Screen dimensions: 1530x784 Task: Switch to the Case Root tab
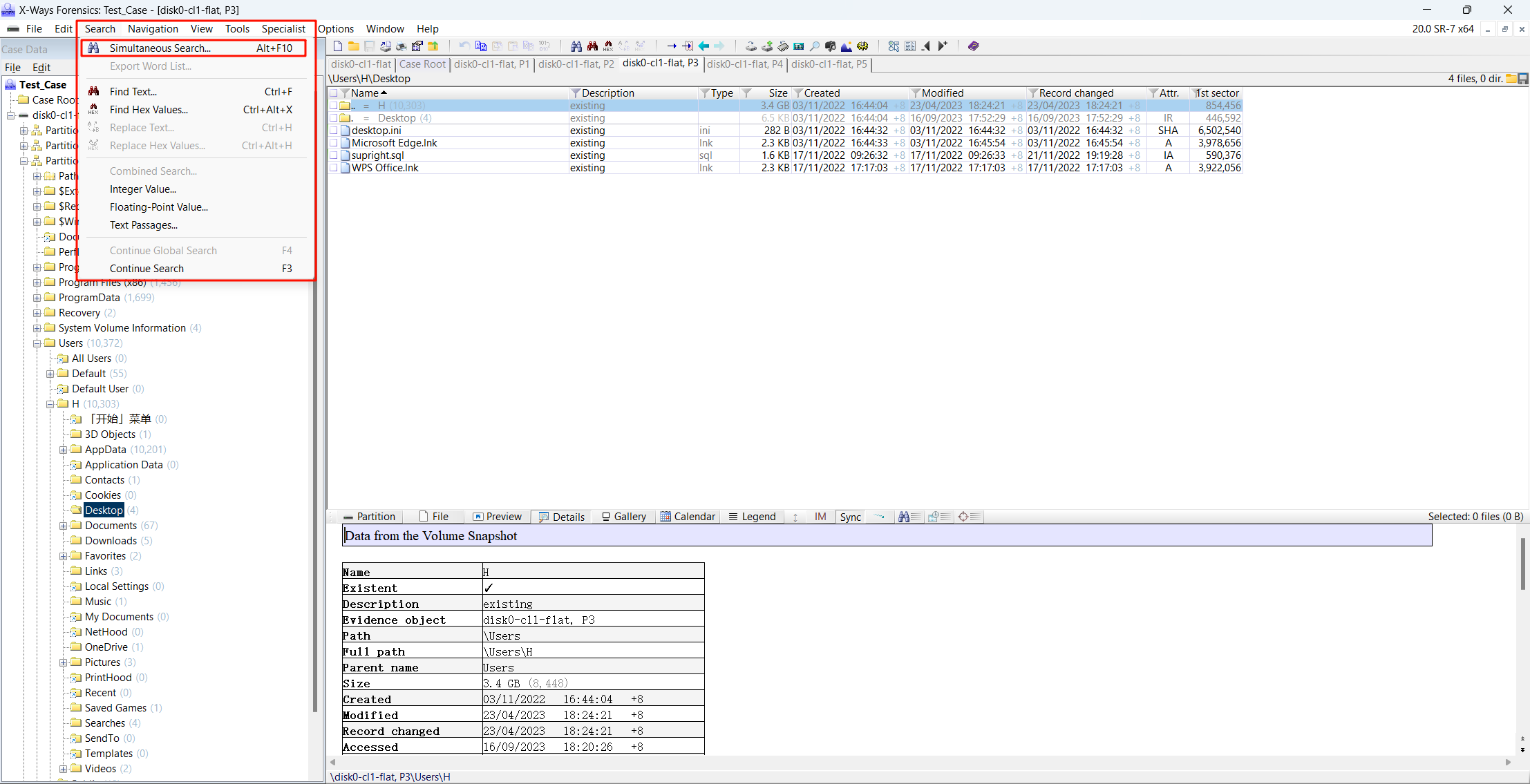click(422, 64)
